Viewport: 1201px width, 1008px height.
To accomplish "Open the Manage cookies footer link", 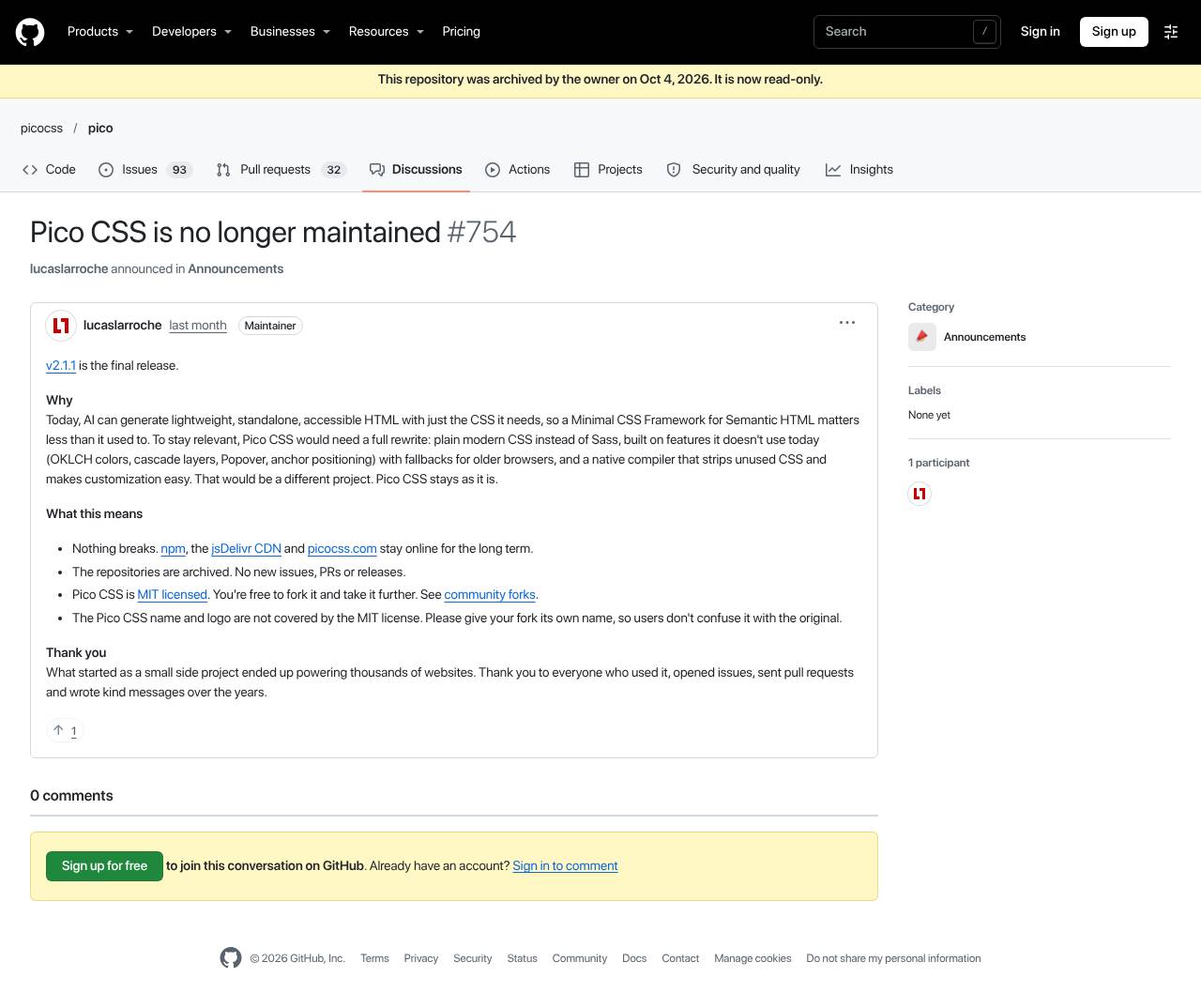I will pos(753,958).
